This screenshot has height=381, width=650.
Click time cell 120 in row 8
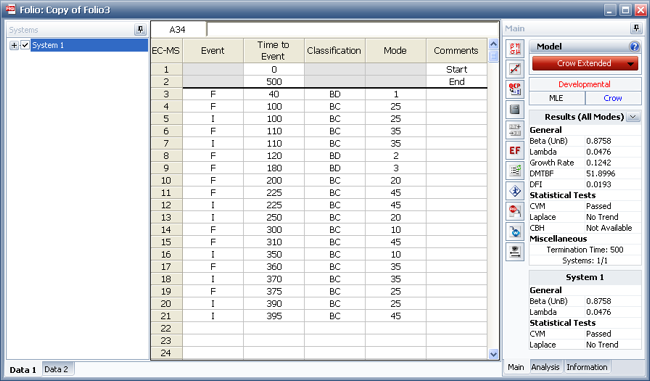point(274,156)
